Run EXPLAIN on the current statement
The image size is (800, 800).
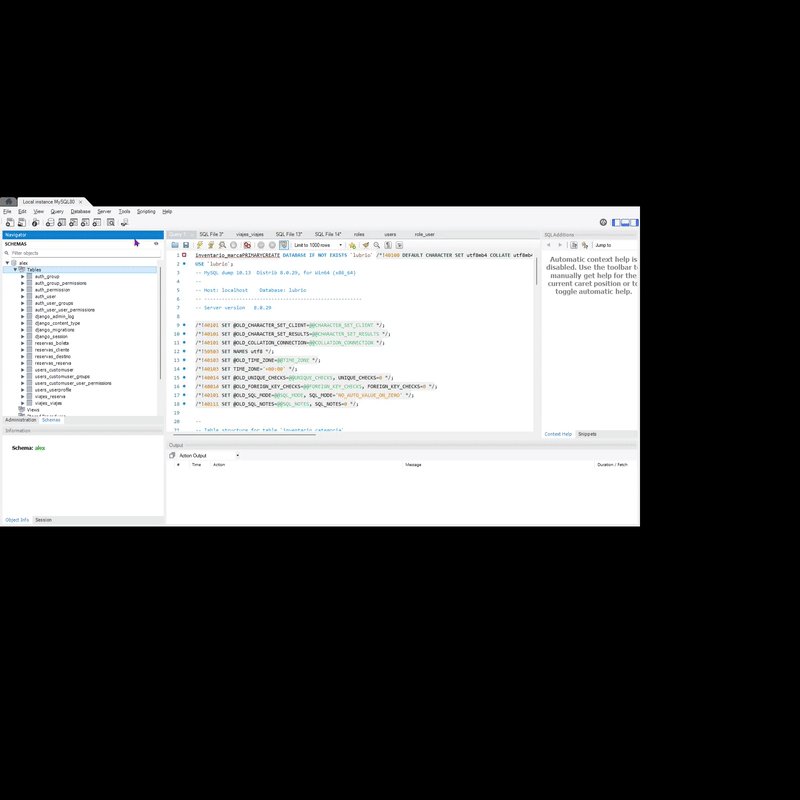222,245
